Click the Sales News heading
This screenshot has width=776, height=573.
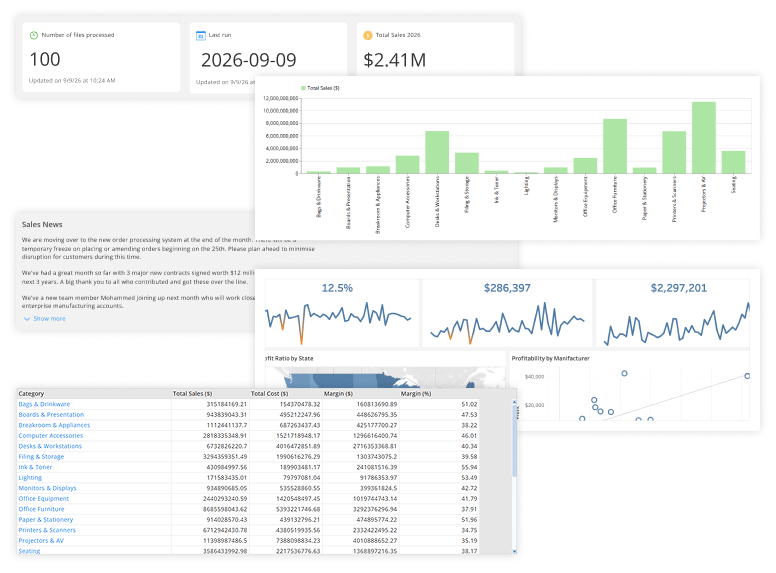click(x=42, y=225)
